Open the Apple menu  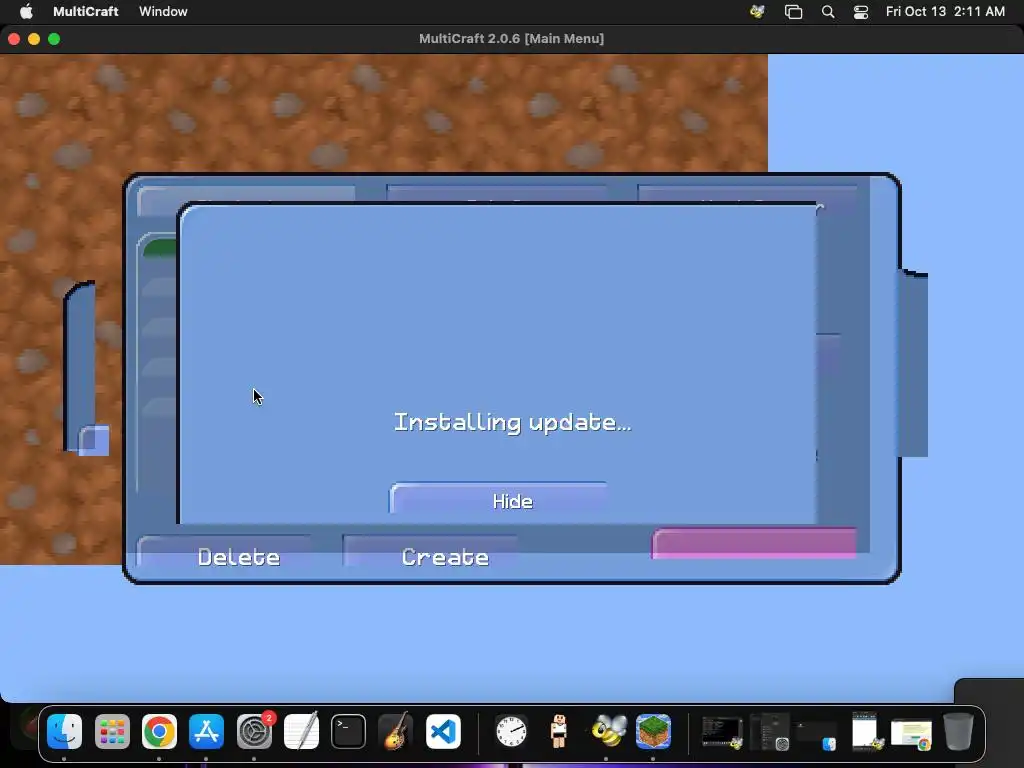[26, 11]
